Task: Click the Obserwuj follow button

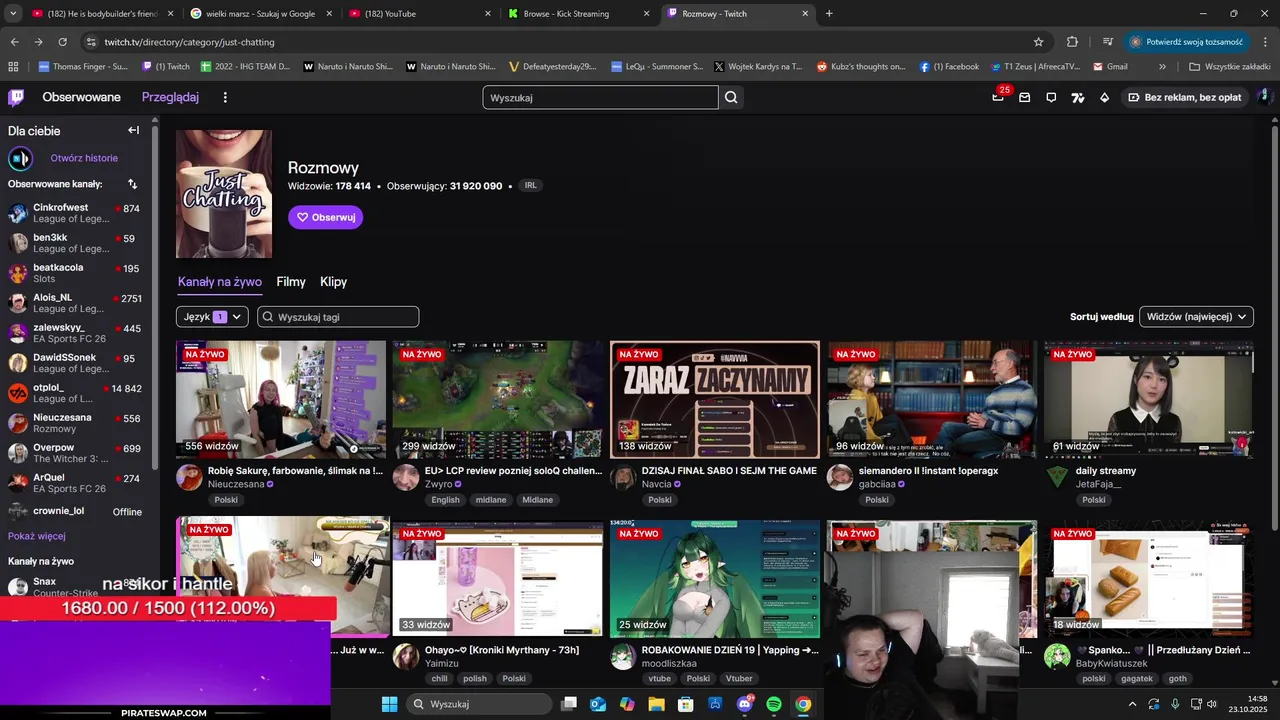Action: (x=325, y=217)
